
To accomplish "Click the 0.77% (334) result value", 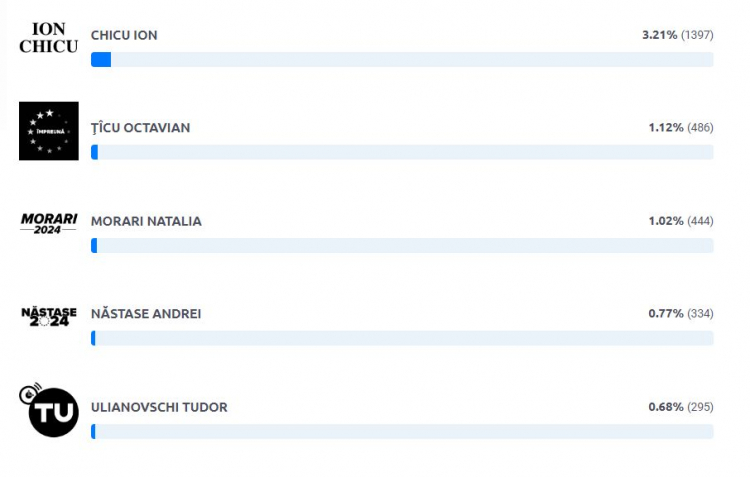I will coord(681,314).
